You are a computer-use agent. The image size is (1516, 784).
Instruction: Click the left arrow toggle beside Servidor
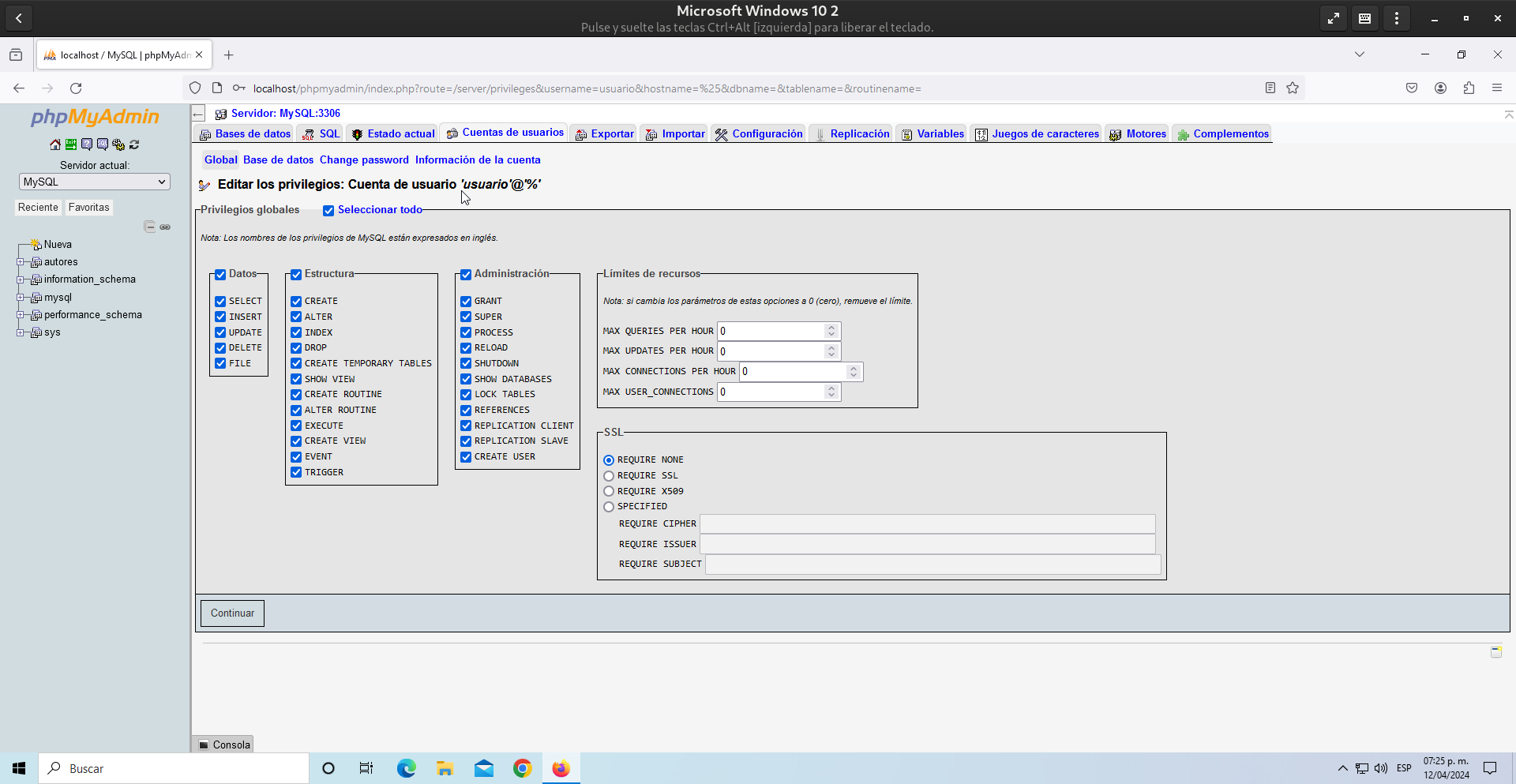point(198,114)
